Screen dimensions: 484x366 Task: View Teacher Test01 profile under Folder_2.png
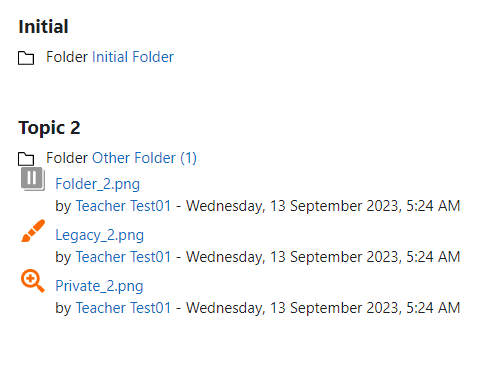click(x=123, y=206)
